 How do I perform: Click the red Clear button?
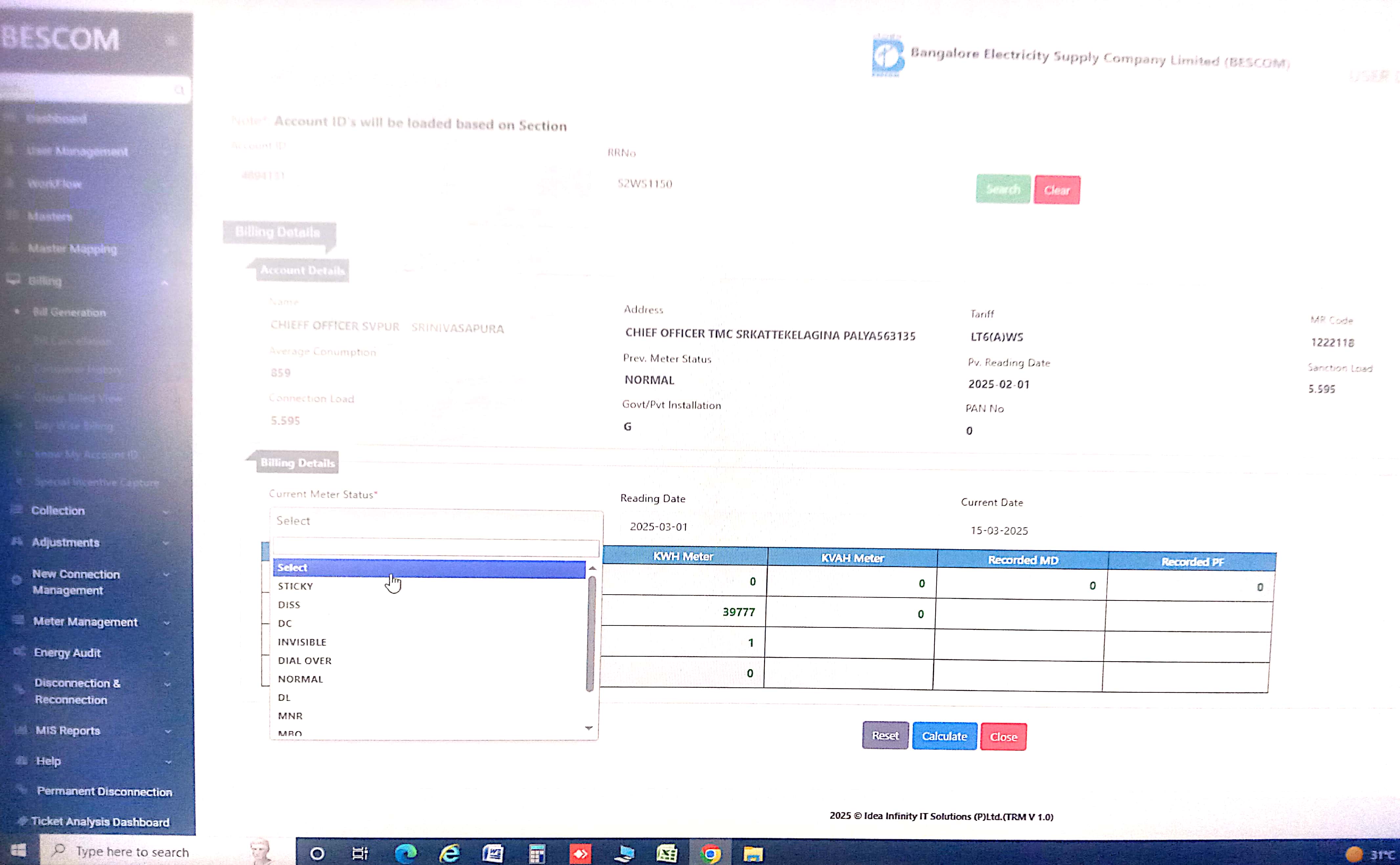[x=1057, y=190]
